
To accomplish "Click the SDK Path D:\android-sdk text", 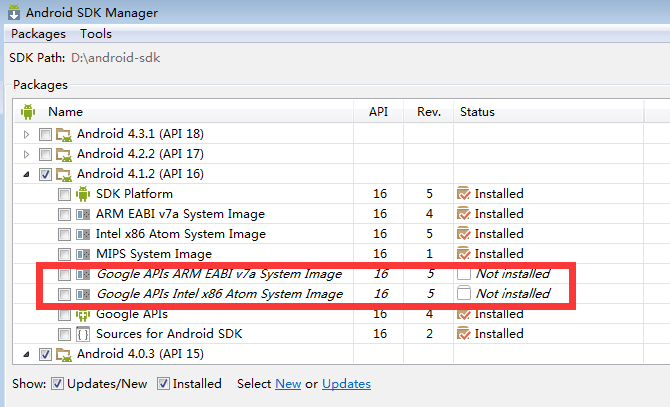I will tap(115, 58).
